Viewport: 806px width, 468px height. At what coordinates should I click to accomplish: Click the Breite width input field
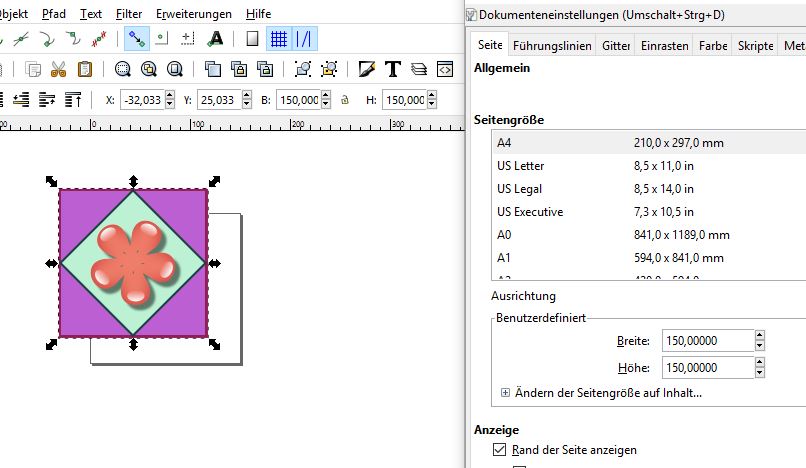point(708,340)
